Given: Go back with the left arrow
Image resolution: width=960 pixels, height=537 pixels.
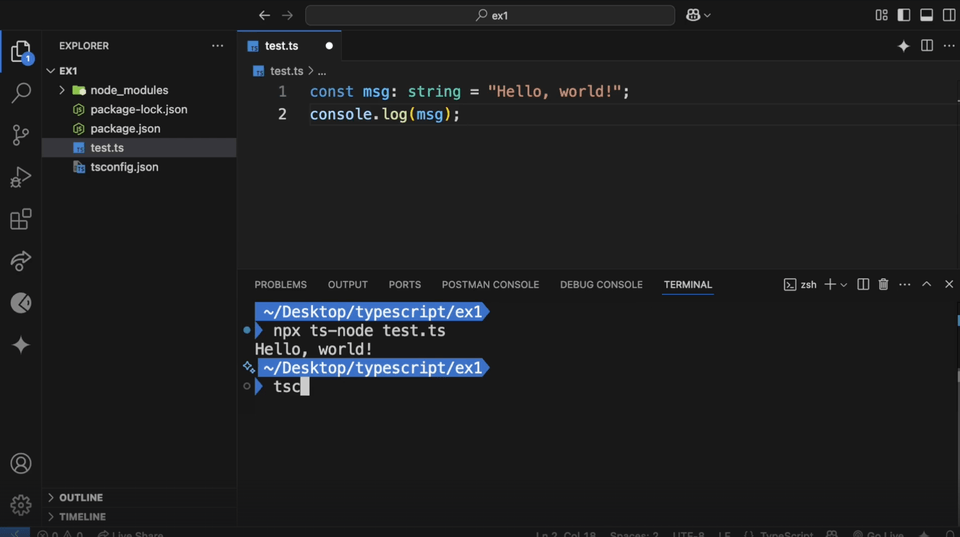Looking at the screenshot, I should (x=264, y=15).
